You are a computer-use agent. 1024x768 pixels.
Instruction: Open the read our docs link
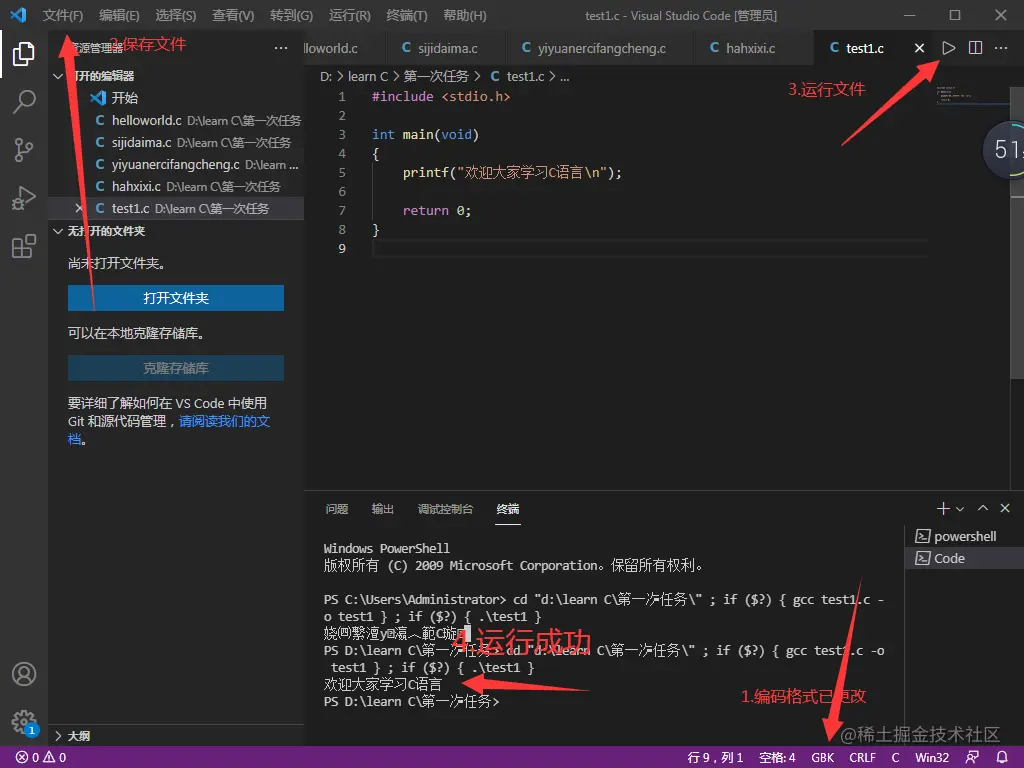click(x=224, y=422)
